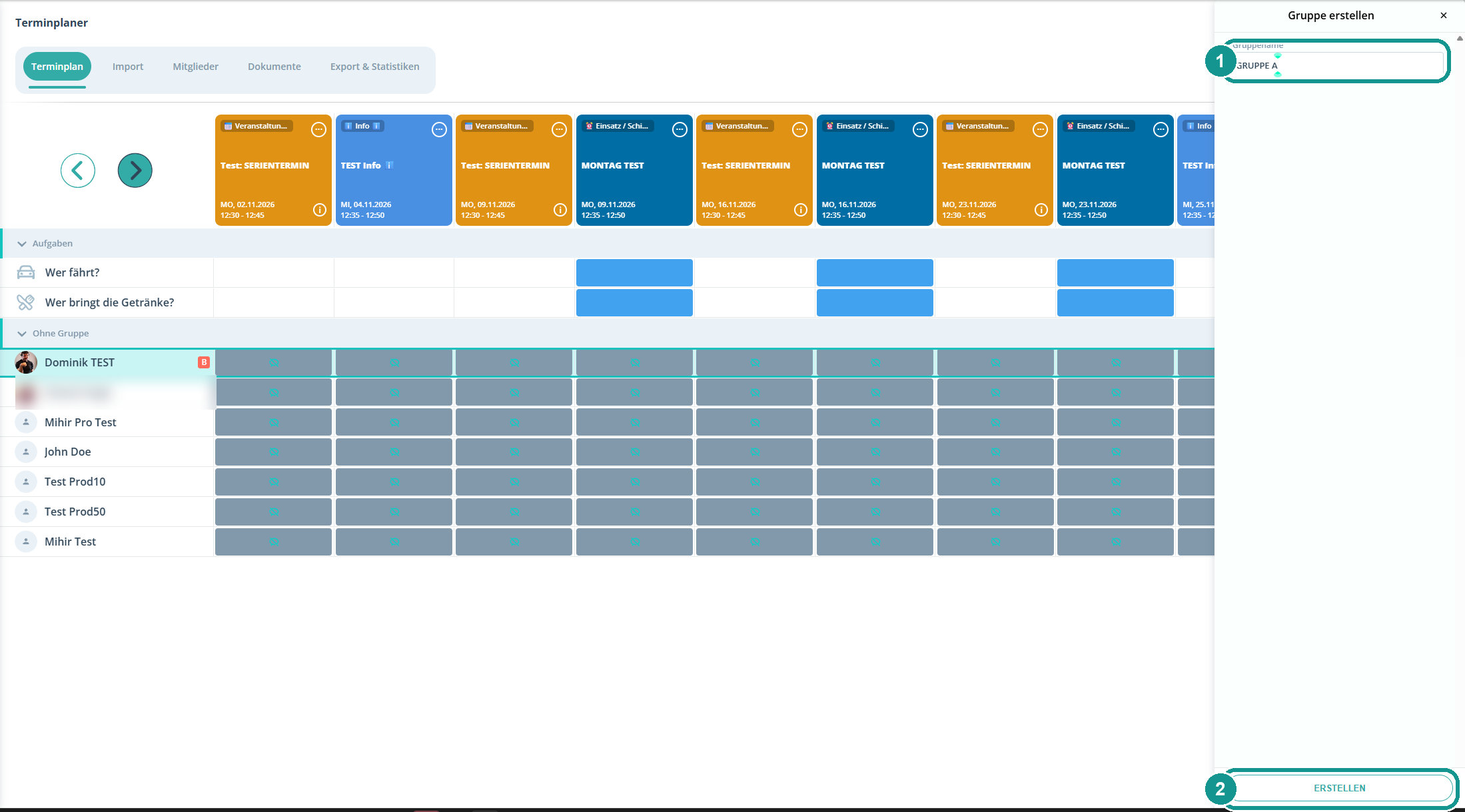The width and height of the screenshot is (1465, 812).
Task: Open options menu on 23.11.2026 Serientermin card
Action: (x=1041, y=130)
